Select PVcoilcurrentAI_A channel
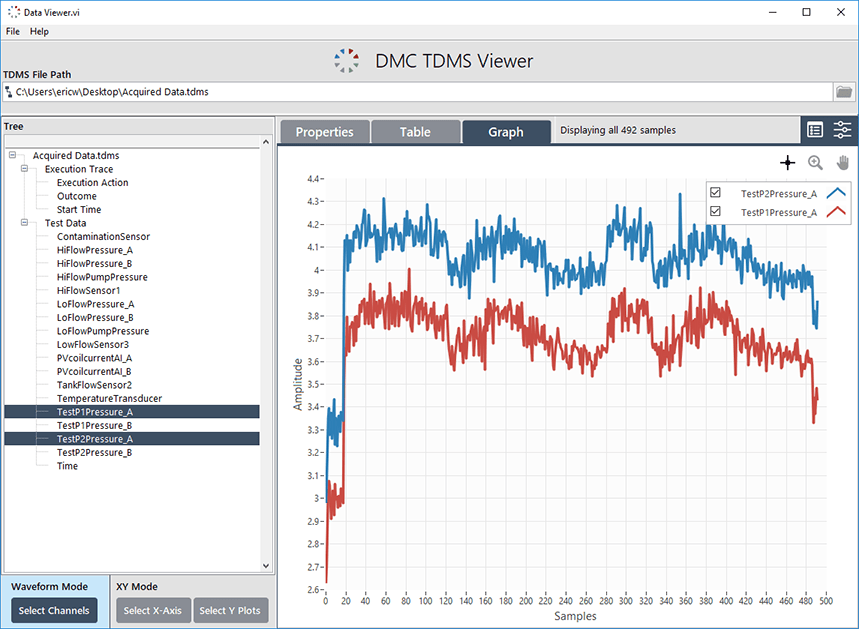This screenshot has height=629, width=859. coord(94,358)
